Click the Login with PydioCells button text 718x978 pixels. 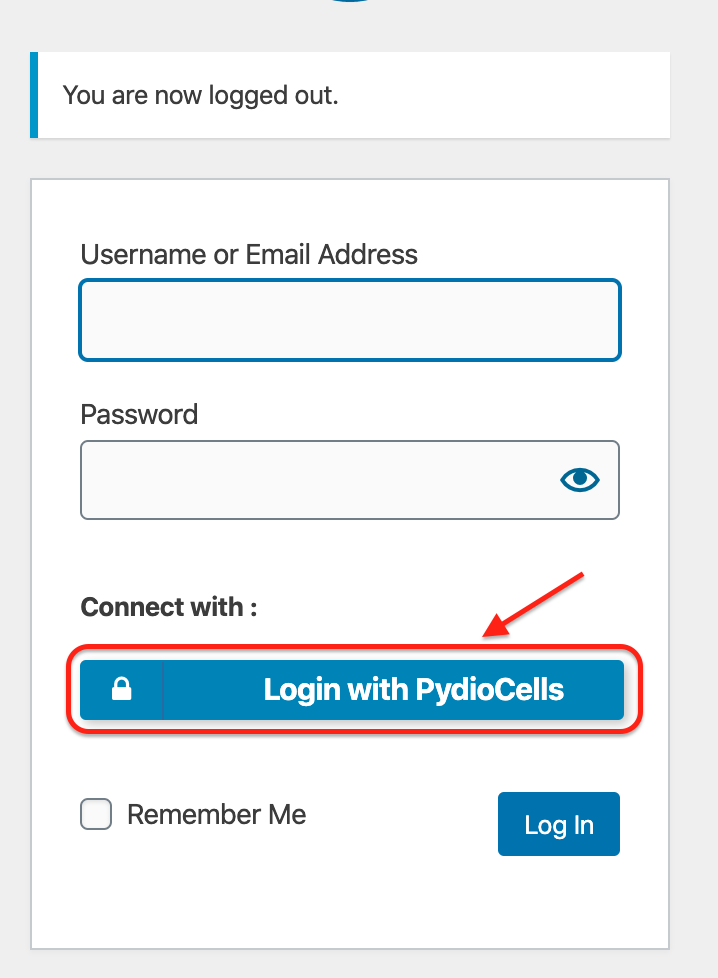[414, 690]
